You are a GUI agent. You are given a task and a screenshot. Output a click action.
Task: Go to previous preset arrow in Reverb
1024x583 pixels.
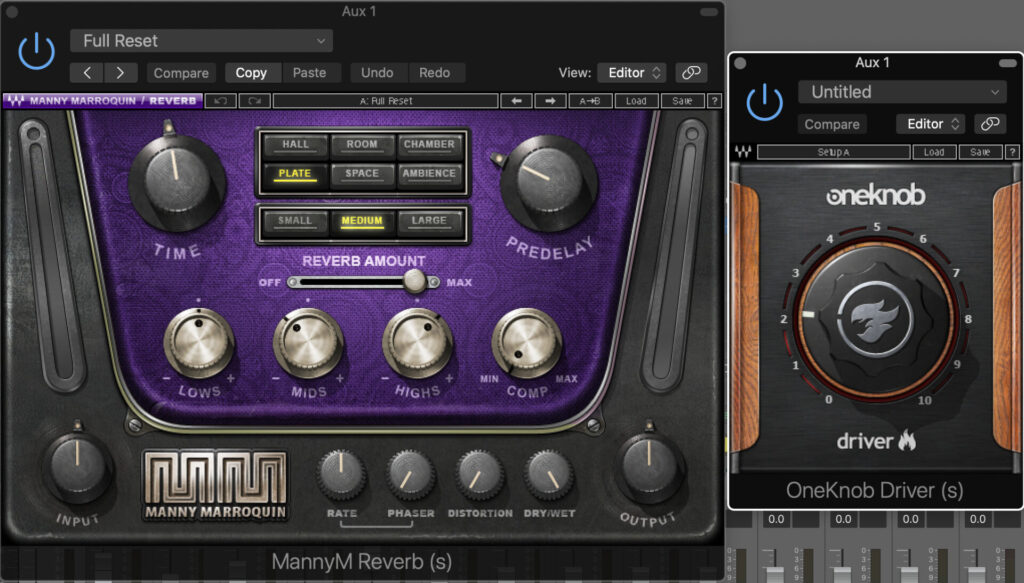coord(86,72)
